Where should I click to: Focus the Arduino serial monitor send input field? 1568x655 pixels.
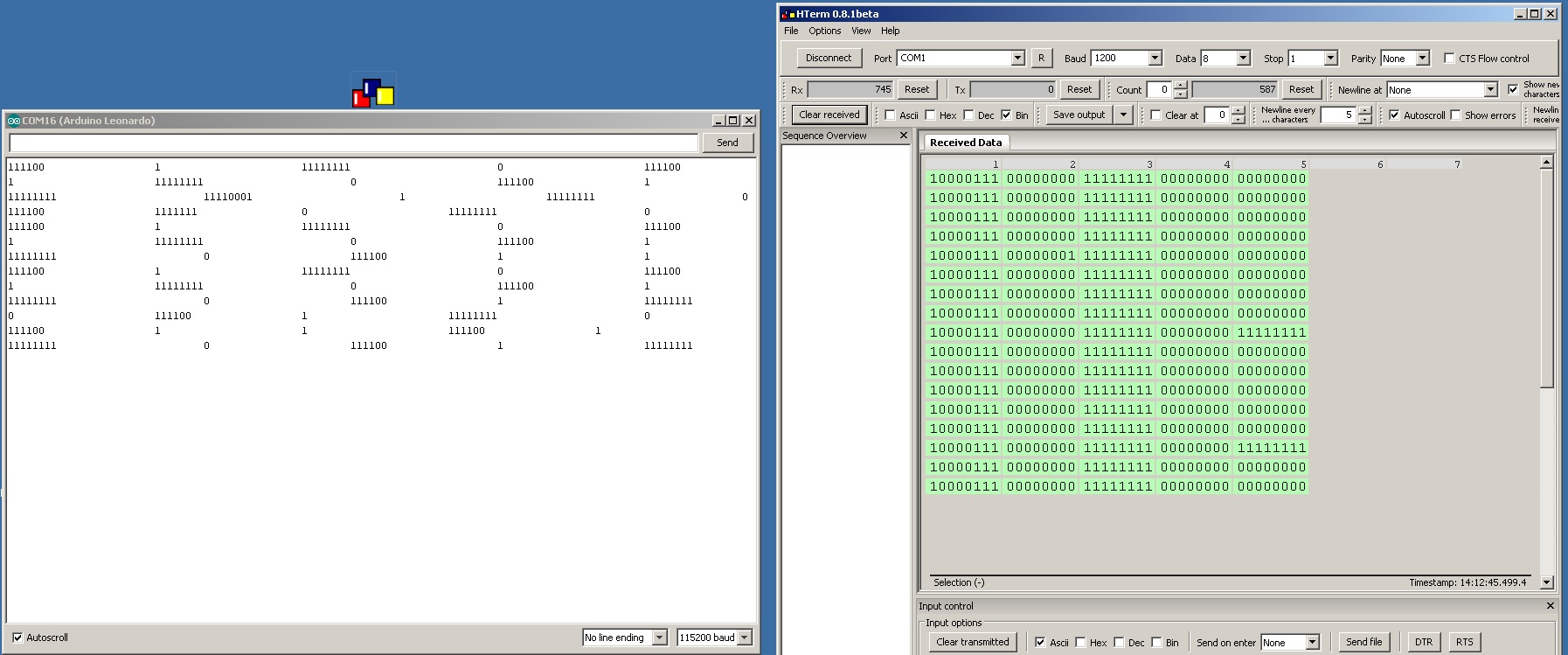353,143
